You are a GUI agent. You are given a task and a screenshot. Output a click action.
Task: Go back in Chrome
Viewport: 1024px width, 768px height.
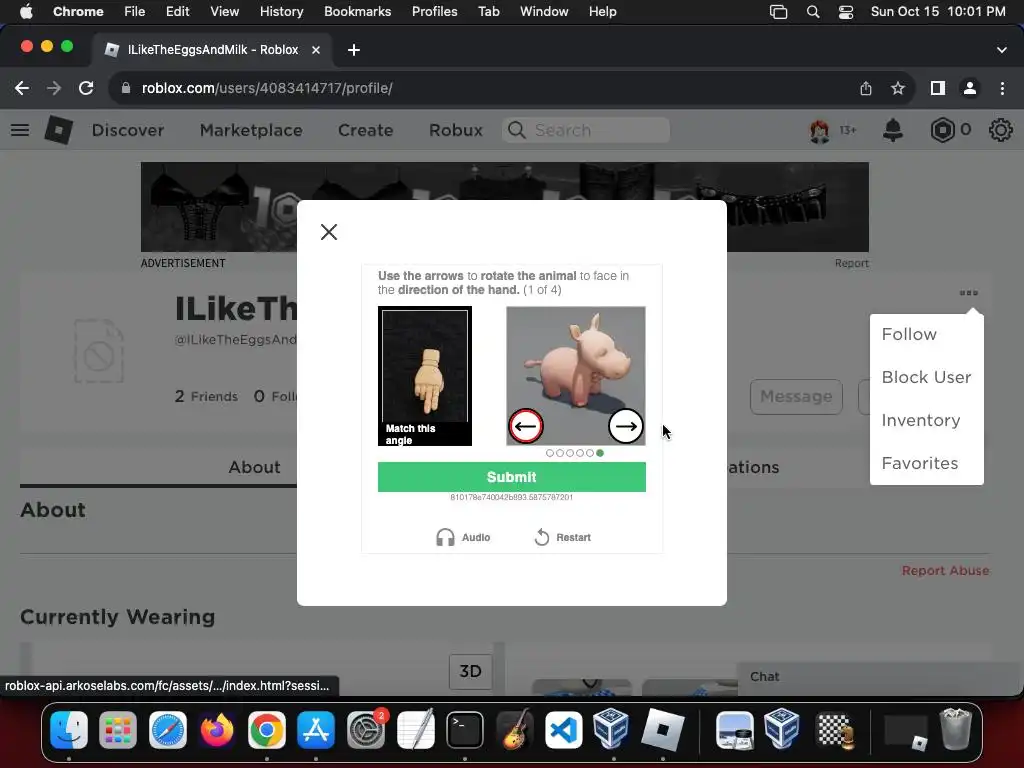tap(22, 88)
